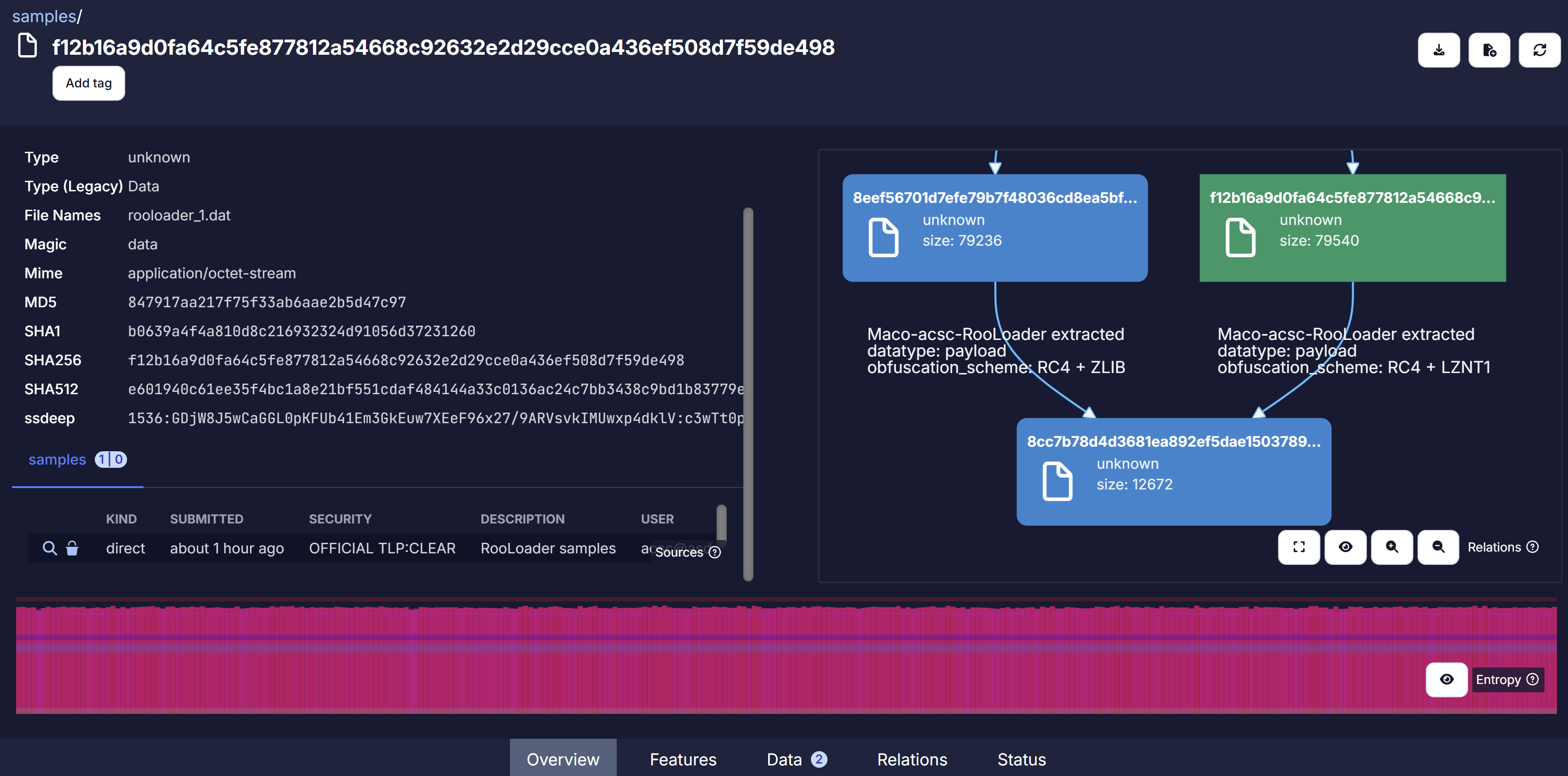
Task: Switch to the Status tab
Action: pos(1021,759)
